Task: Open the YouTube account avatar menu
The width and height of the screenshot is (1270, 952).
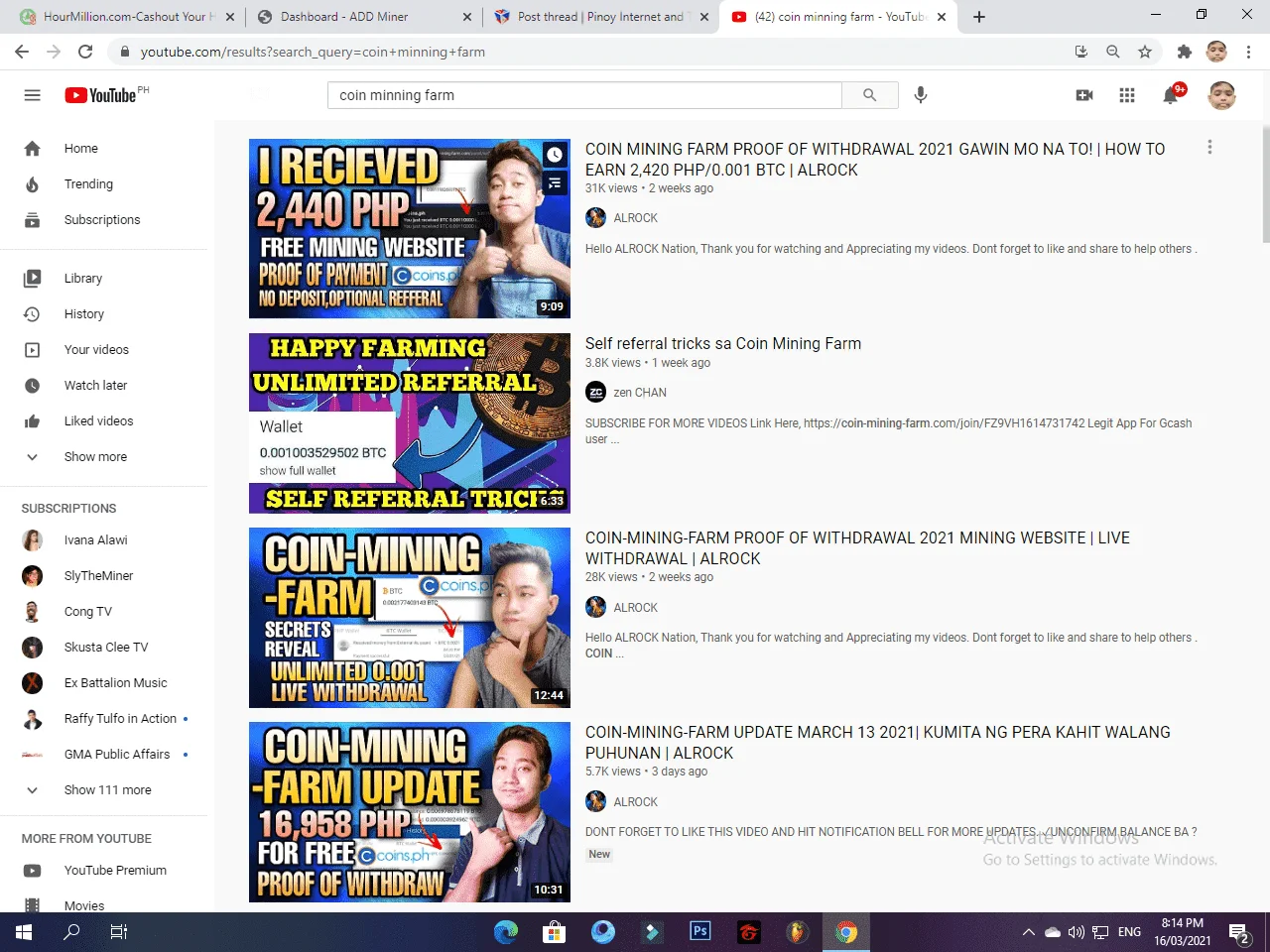Action: (x=1221, y=95)
